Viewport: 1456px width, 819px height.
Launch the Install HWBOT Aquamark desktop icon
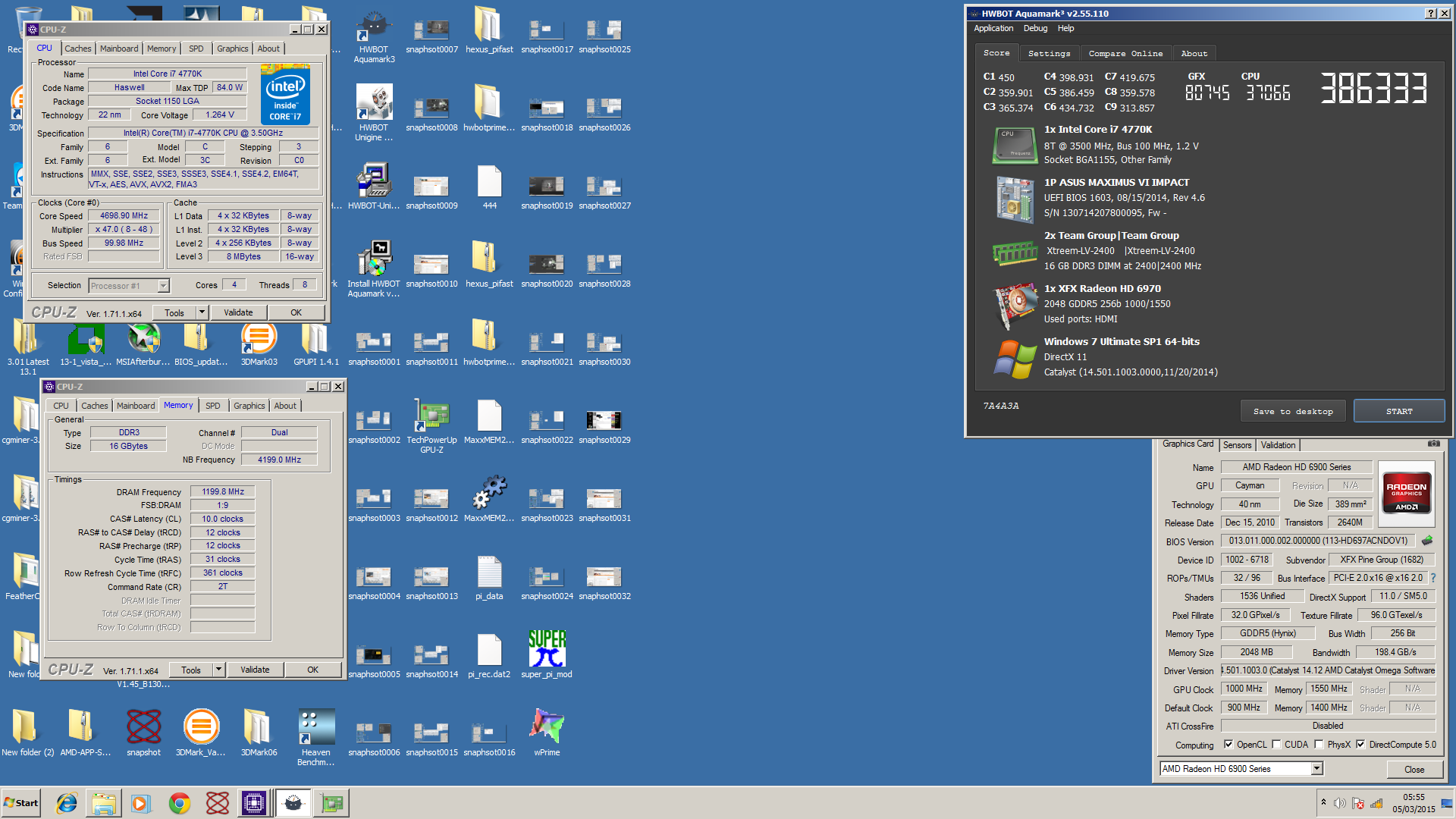(374, 269)
